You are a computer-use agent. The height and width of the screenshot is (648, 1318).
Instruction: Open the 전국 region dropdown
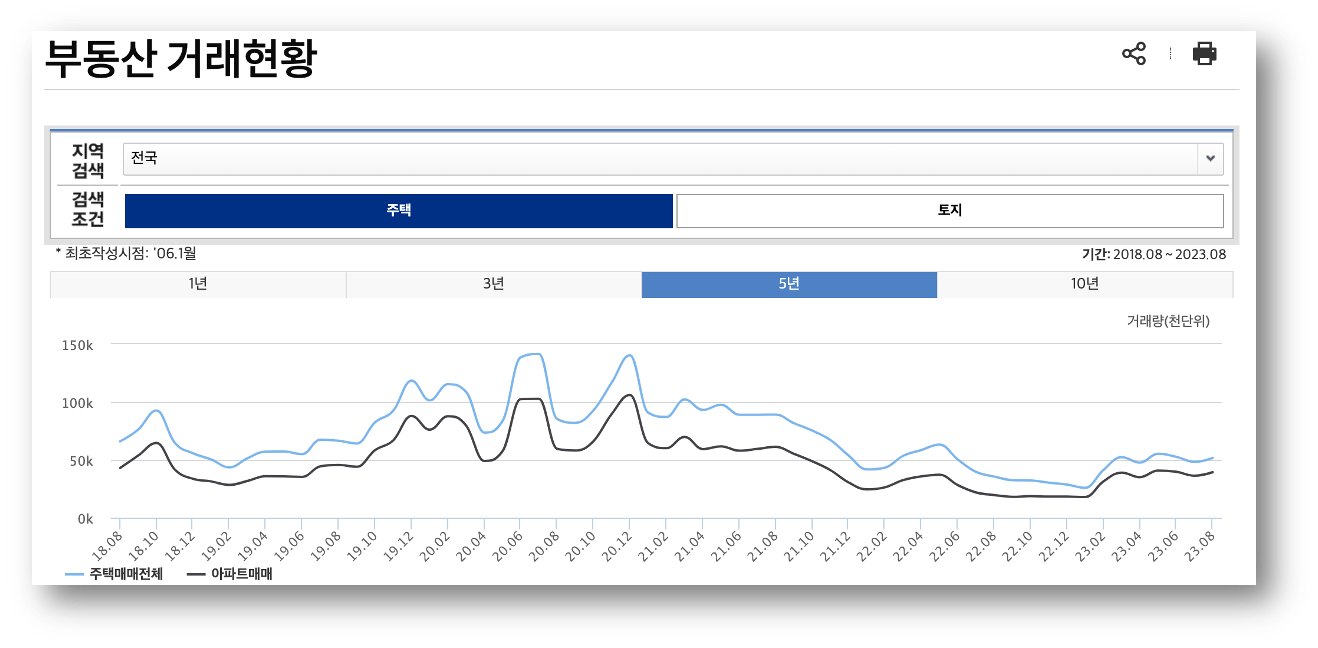click(x=673, y=158)
